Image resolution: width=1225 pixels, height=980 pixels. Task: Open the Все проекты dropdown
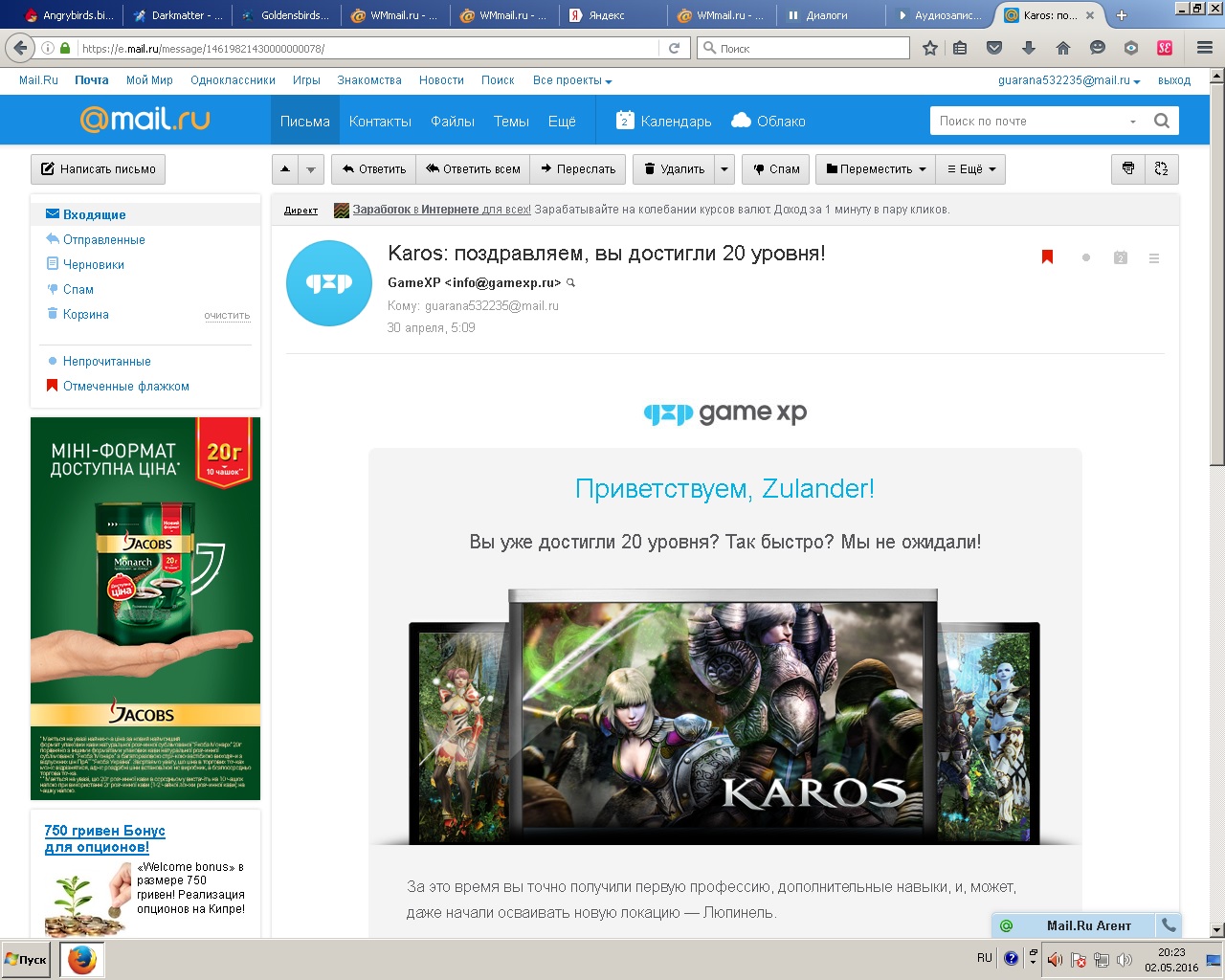click(572, 80)
